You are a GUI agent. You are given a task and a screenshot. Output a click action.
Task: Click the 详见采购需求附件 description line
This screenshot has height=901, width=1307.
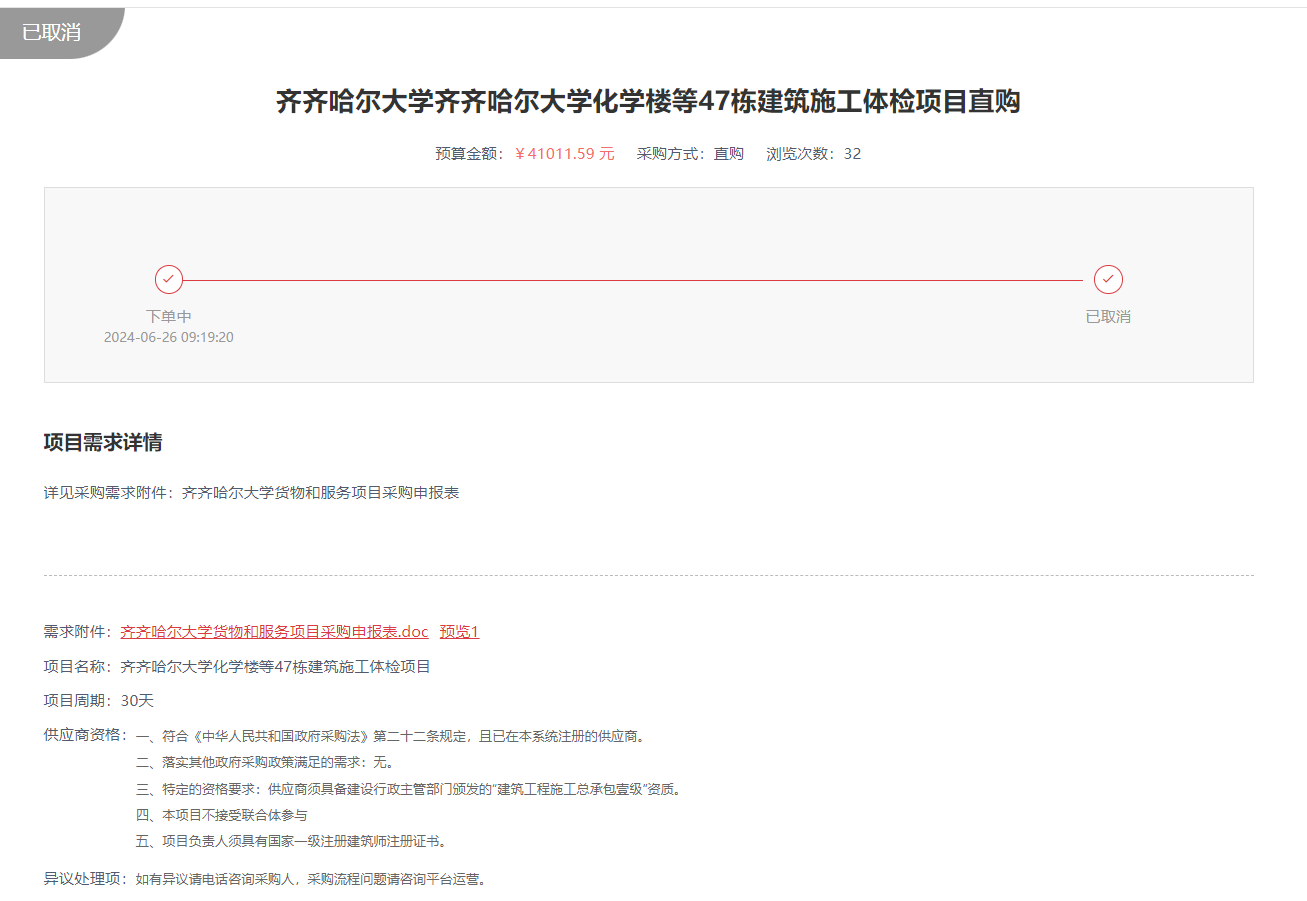click(x=251, y=493)
